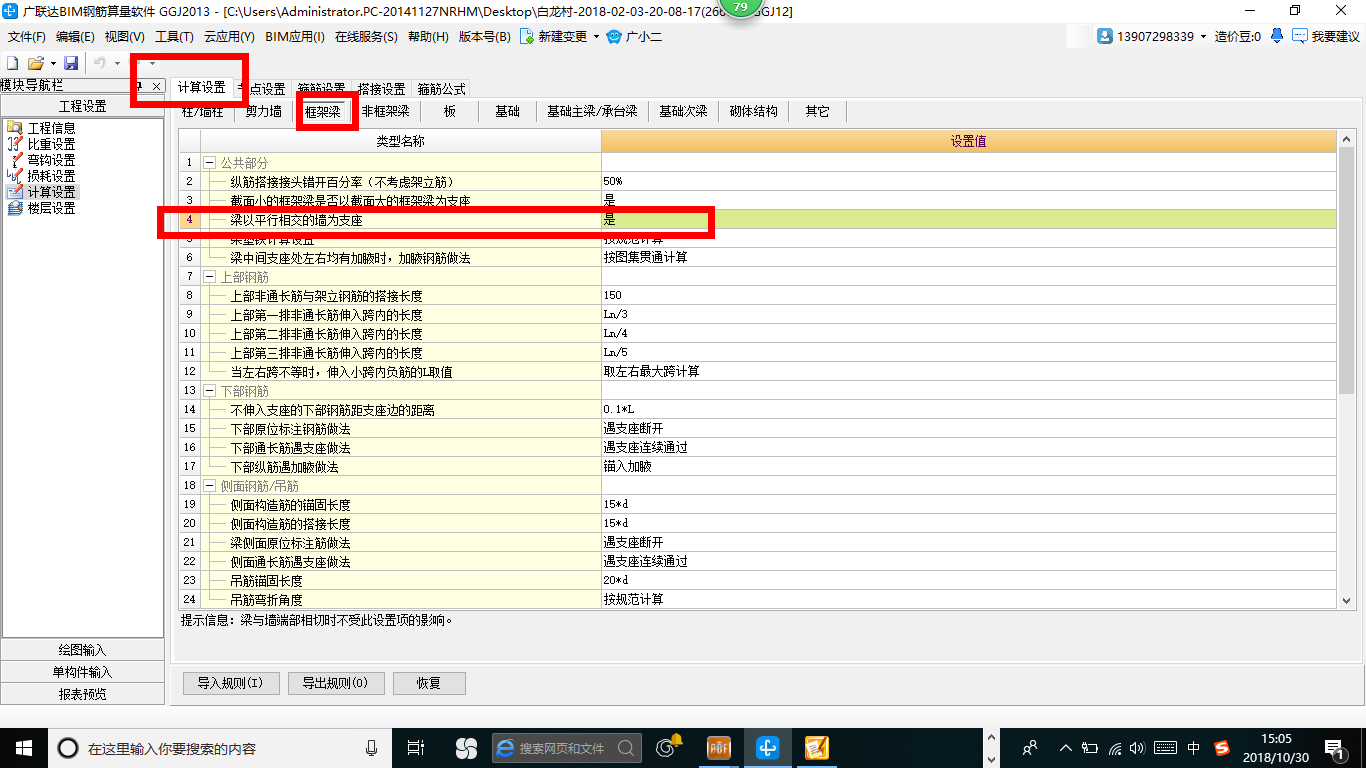Screen dimensions: 1366x768
Task: Switch to the 砌体结构 sub-tab
Action: (x=754, y=111)
